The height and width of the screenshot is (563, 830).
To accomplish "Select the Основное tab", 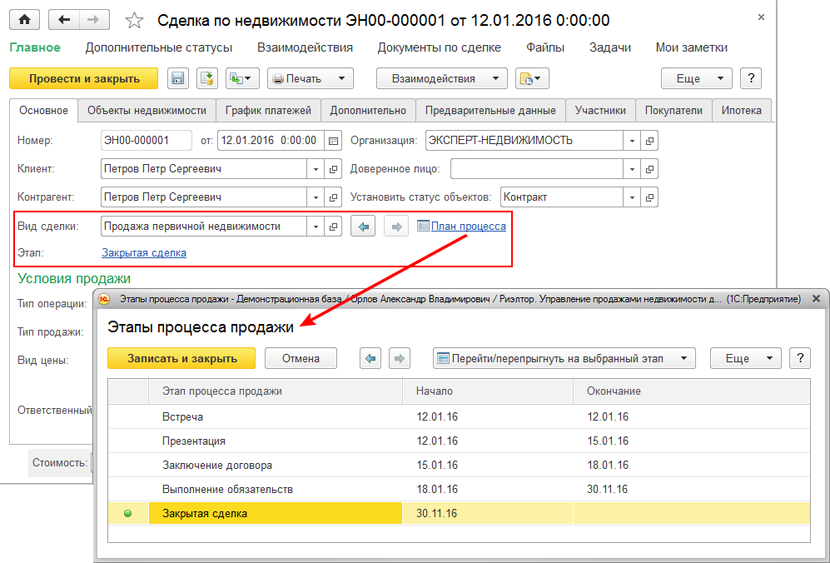I will 43,110.
